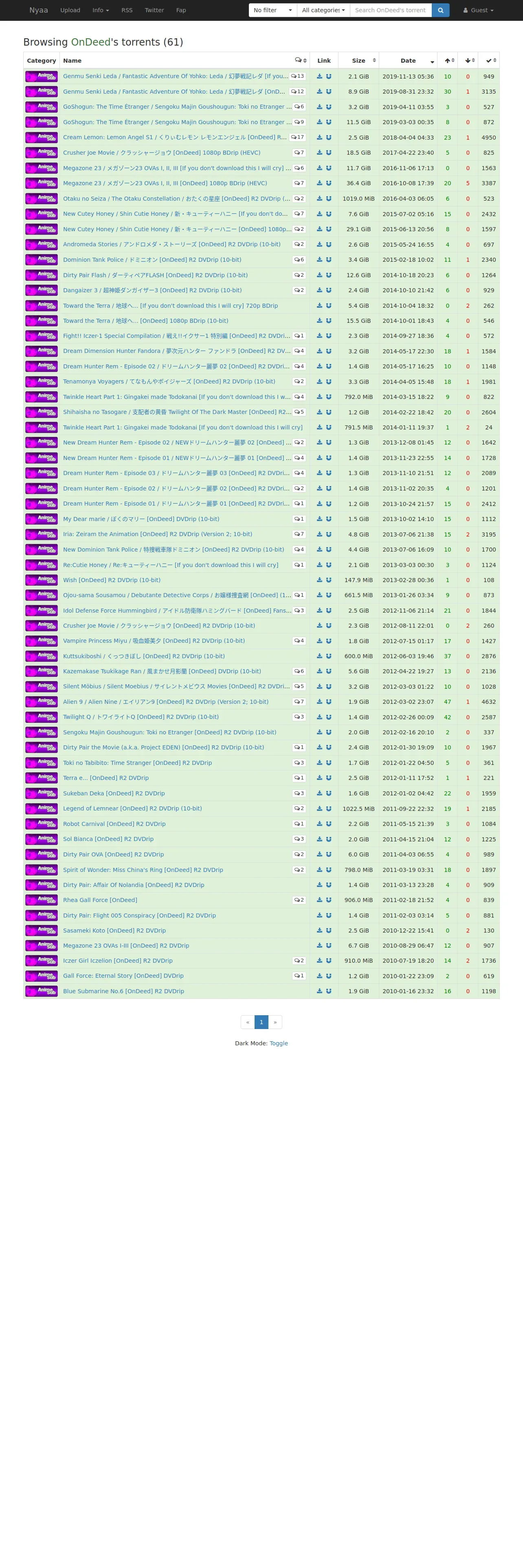The height and width of the screenshot is (1568, 523).
Task: Download torrent file for Robot Carnival
Action: pos(320,823)
